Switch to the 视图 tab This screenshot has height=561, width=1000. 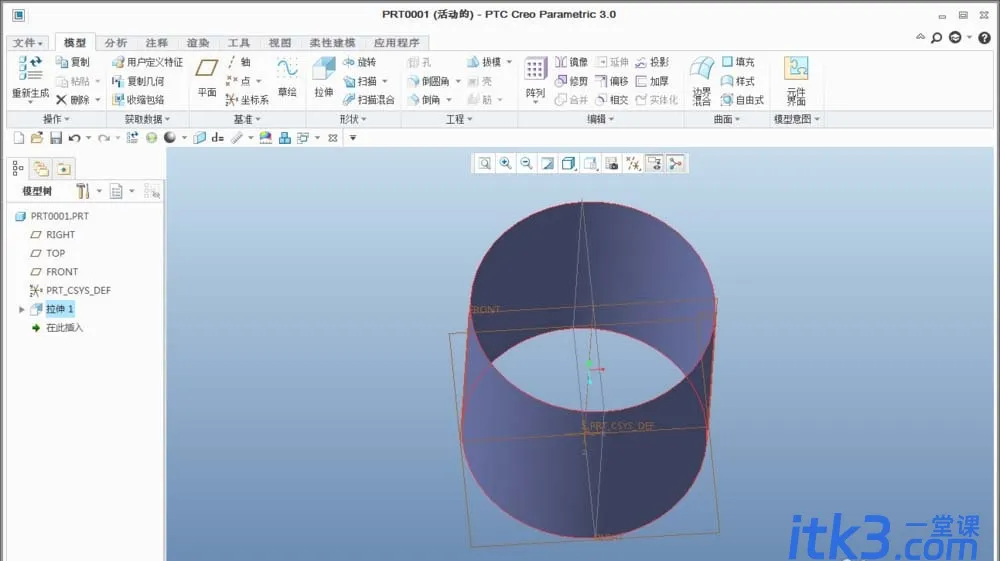click(x=279, y=43)
